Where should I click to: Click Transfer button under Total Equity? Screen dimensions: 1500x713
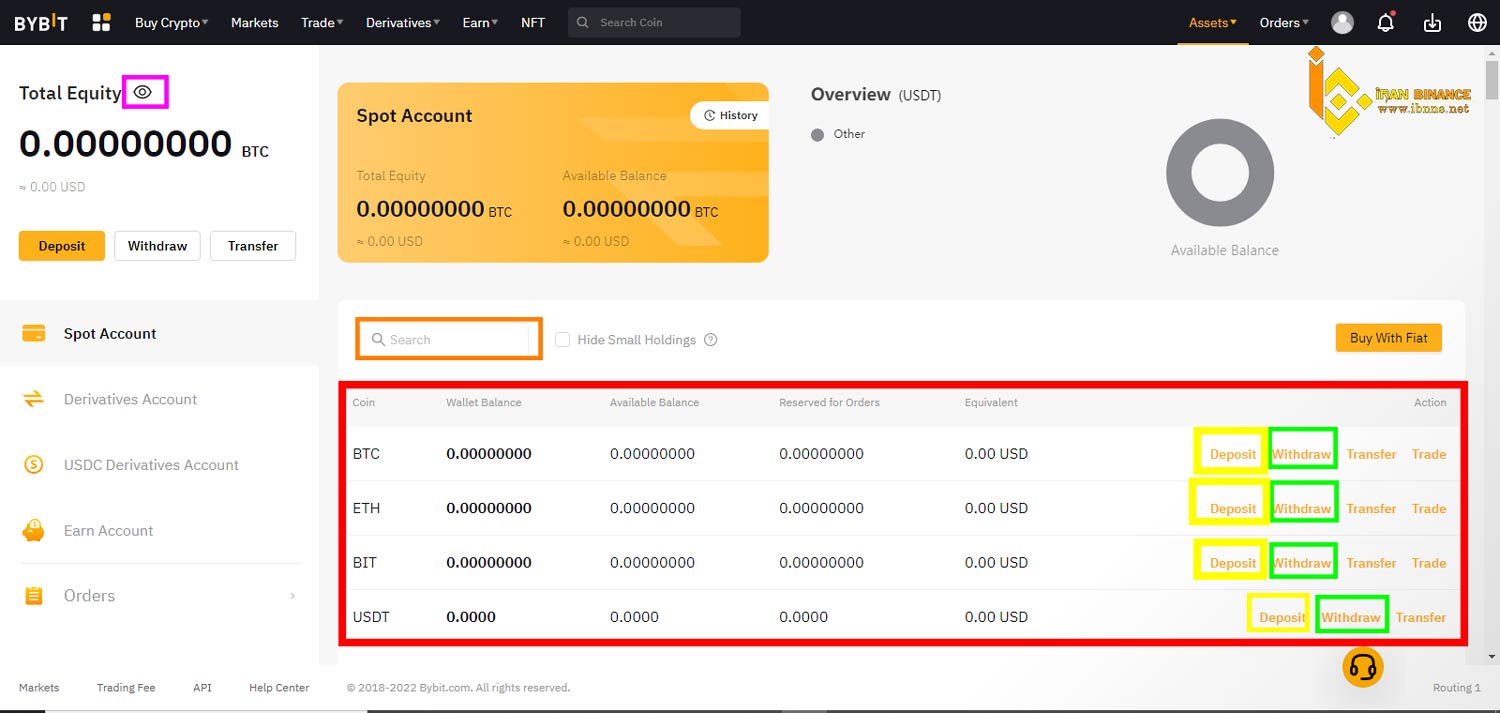(x=253, y=246)
